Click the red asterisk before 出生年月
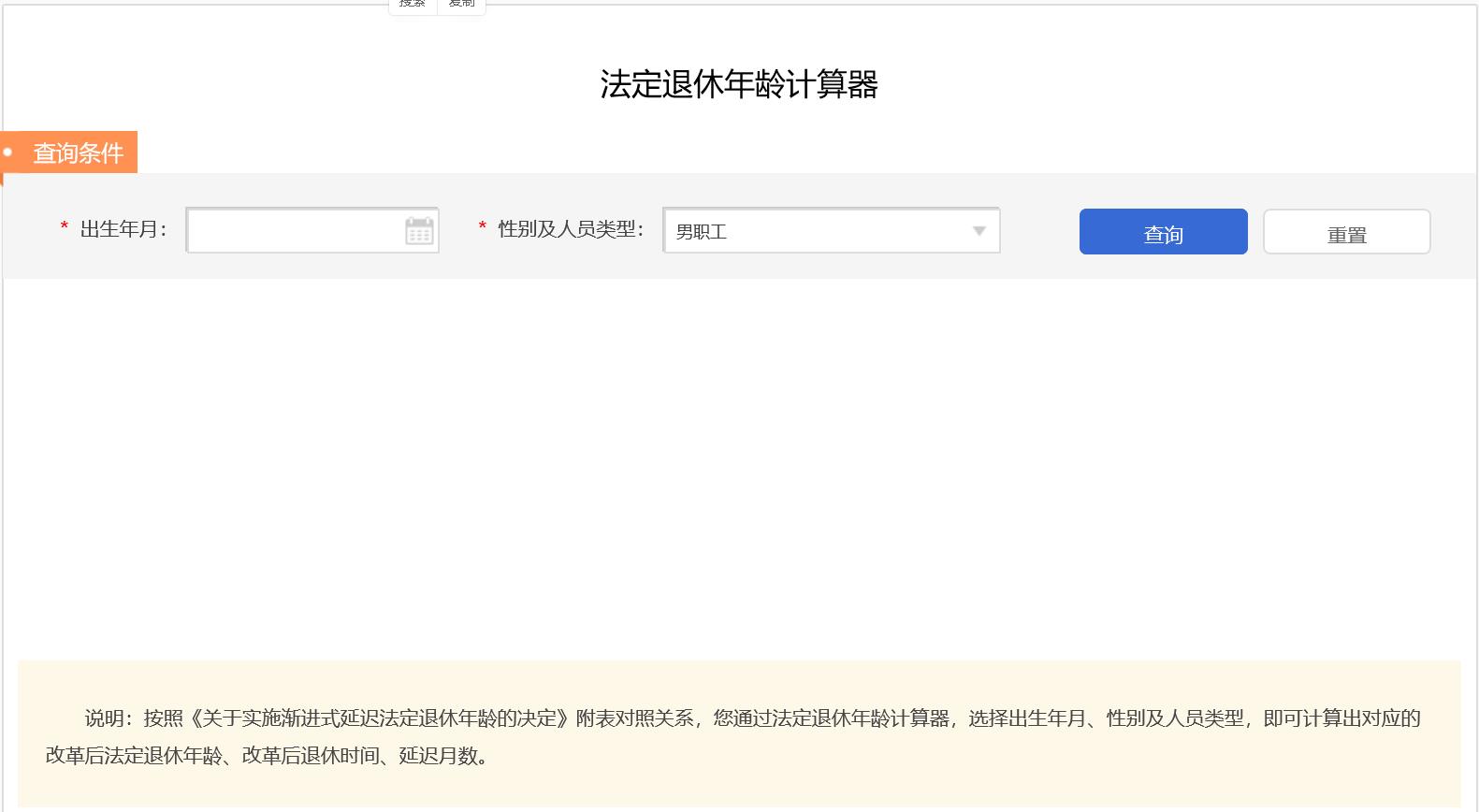Image resolution: width=1479 pixels, height=812 pixels. coord(64,227)
